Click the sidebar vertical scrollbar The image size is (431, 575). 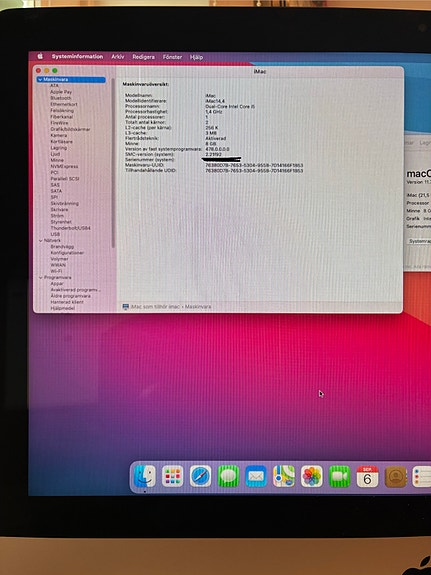pyautogui.click(x=113, y=163)
